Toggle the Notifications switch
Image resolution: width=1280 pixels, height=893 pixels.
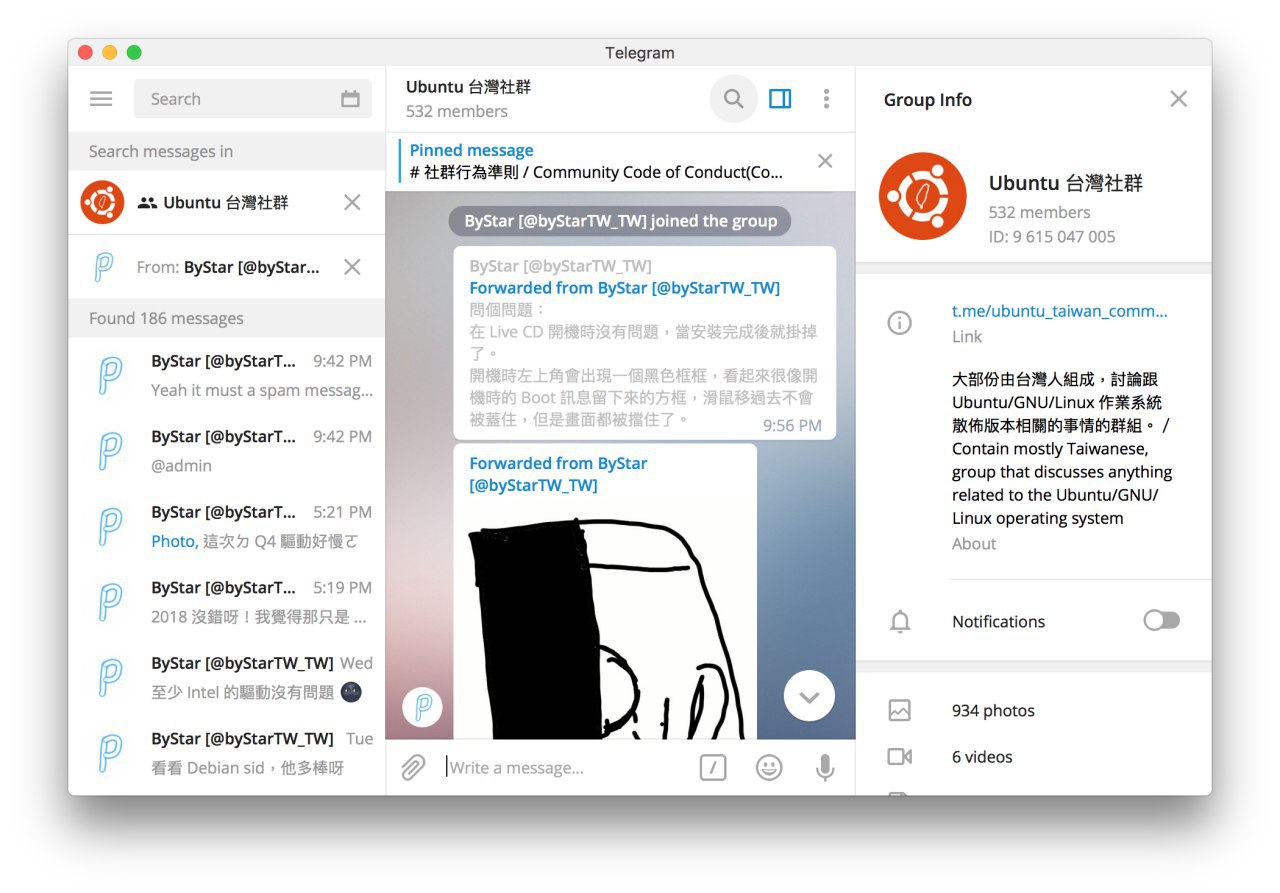[x=1162, y=621]
